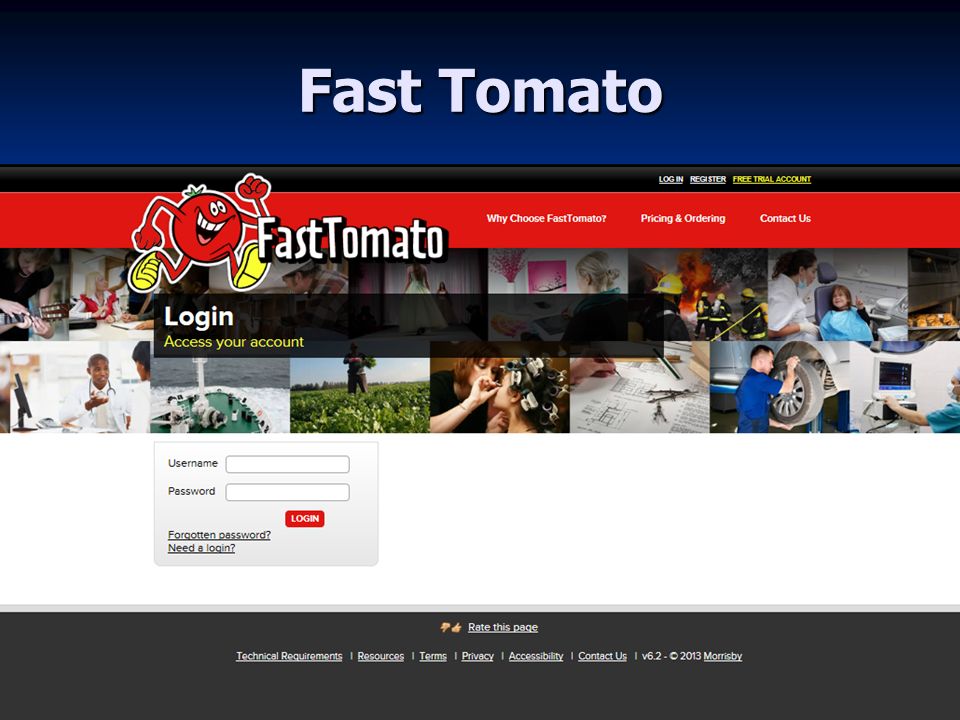Open Contact Us footer link
Viewport: 960px width, 720px height.
pyautogui.click(x=602, y=656)
